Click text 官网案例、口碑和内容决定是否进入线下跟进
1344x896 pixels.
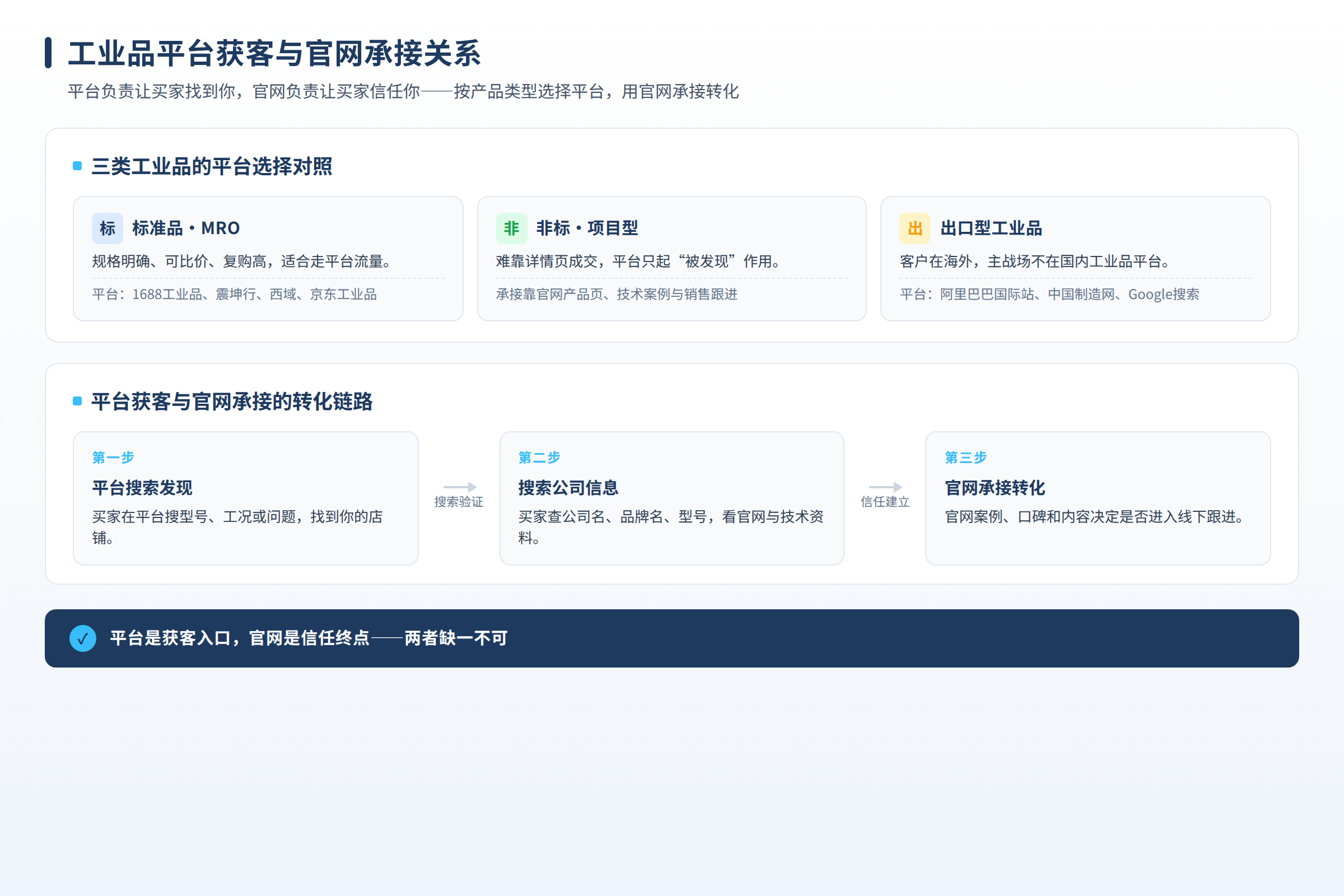coord(1094,516)
